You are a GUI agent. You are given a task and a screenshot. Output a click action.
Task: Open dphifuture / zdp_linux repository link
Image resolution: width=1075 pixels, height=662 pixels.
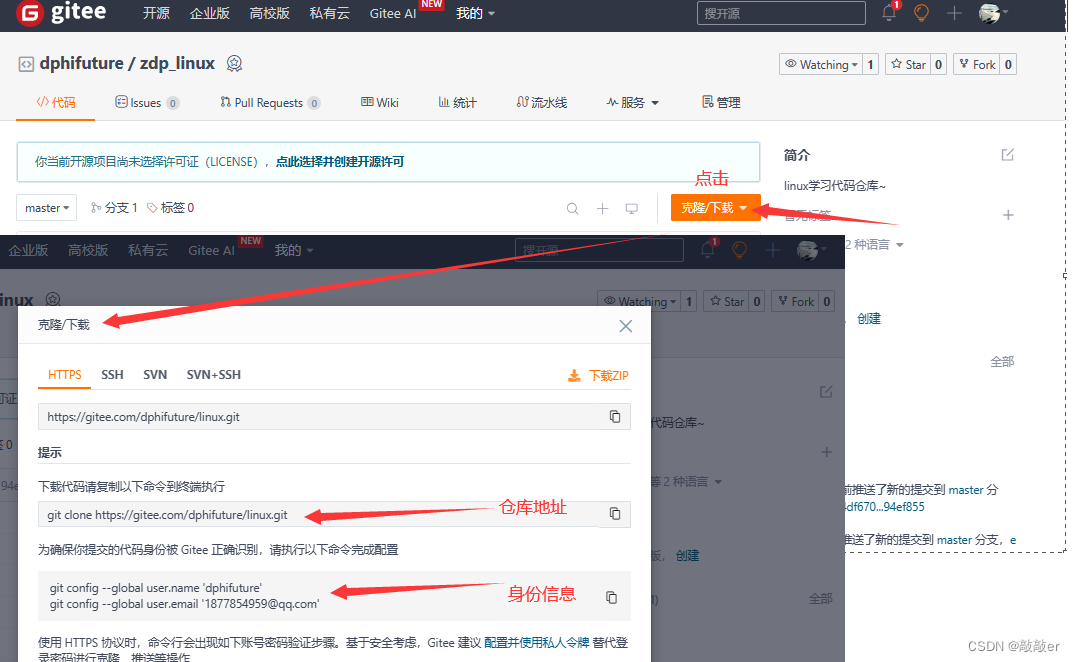tap(127, 64)
